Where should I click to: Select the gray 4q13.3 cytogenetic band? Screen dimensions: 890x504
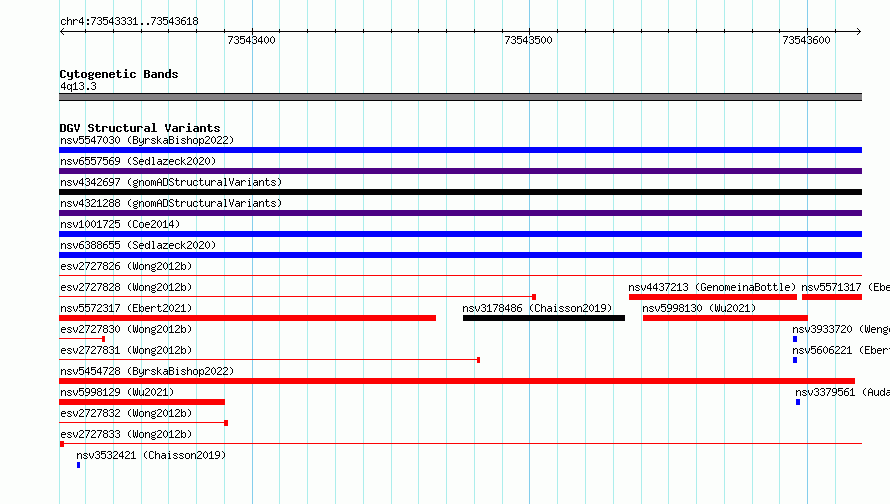point(460,97)
